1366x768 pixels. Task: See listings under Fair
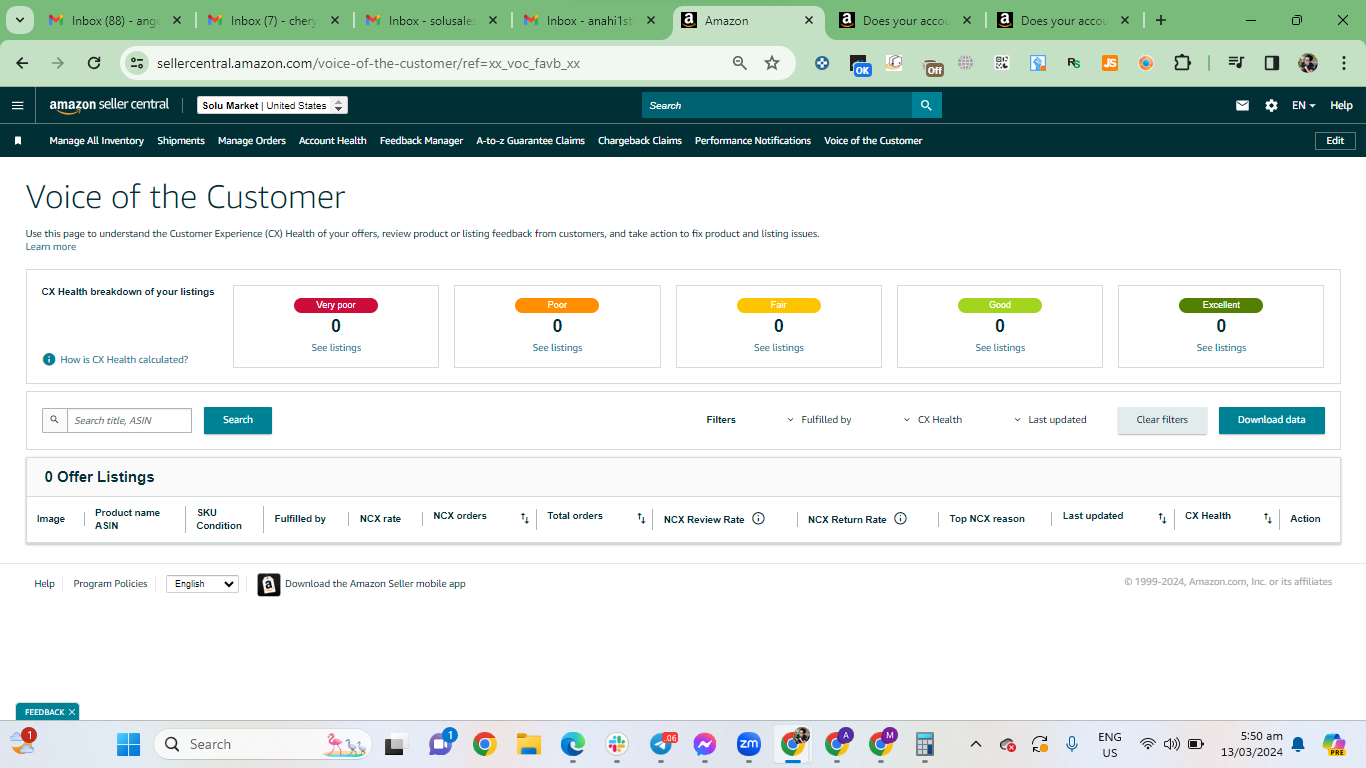tap(779, 348)
